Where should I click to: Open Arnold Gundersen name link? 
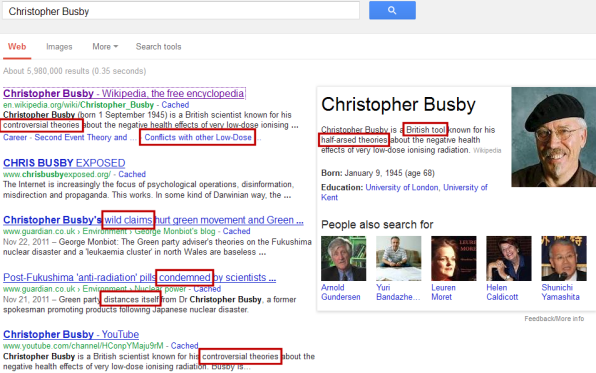(341, 292)
